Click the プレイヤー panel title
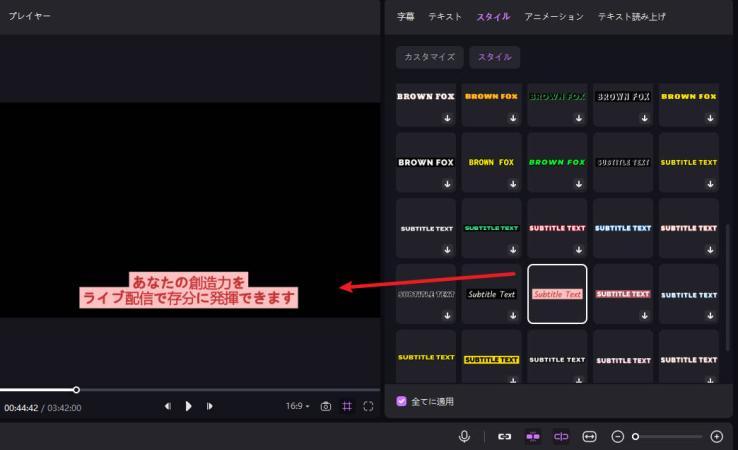The width and height of the screenshot is (738, 450). (29, 16)
